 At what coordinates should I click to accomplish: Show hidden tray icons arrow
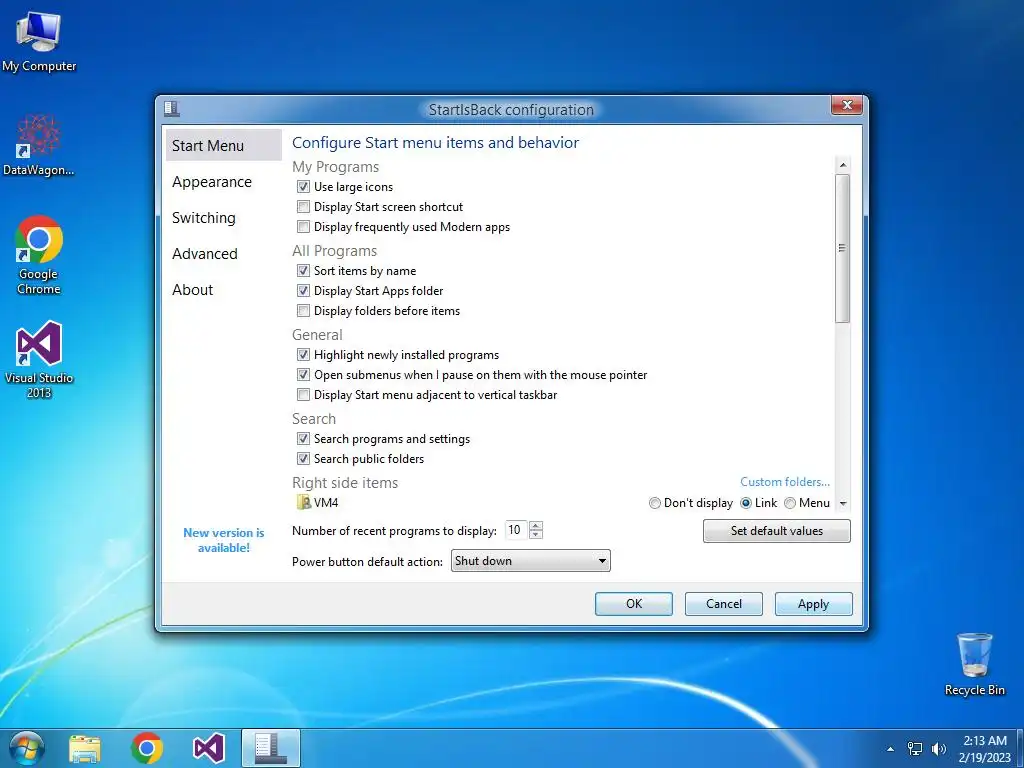pyautogui.click(x=890, y=749)
